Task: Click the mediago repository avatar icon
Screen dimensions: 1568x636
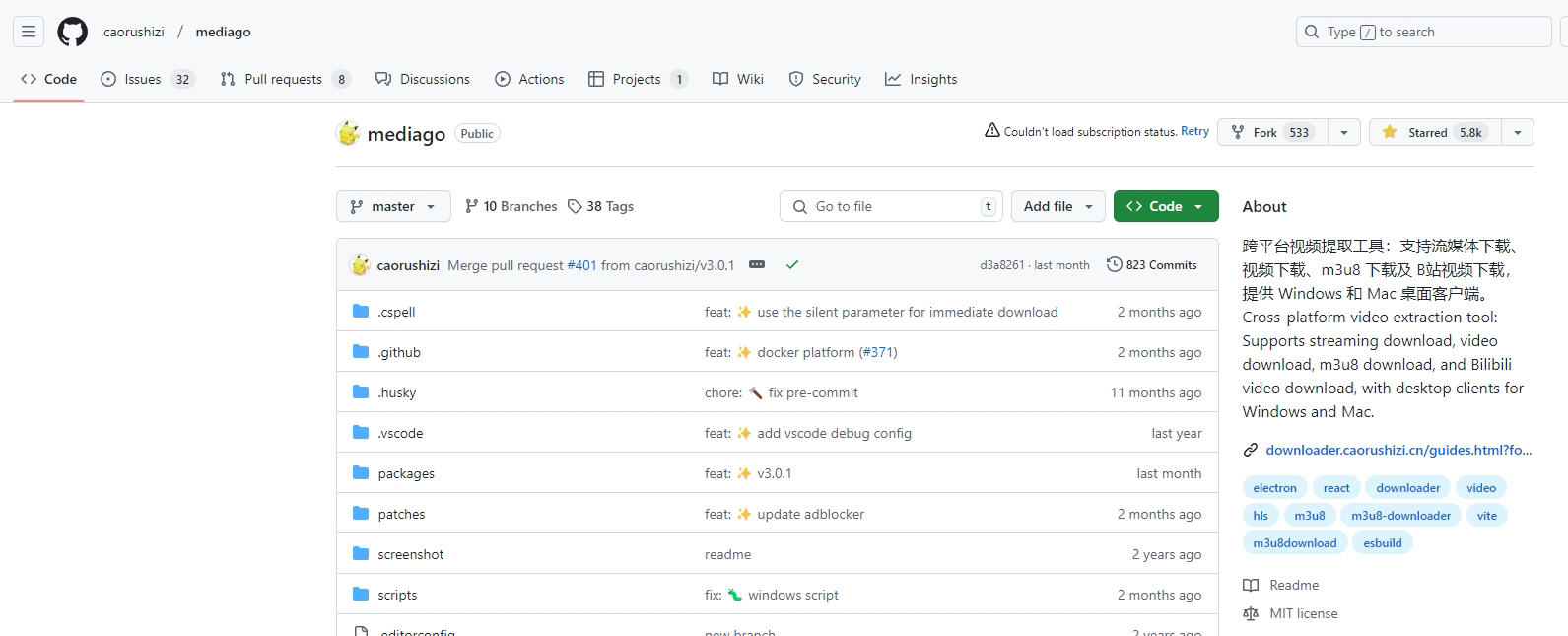Action: (x=348, y=133)
